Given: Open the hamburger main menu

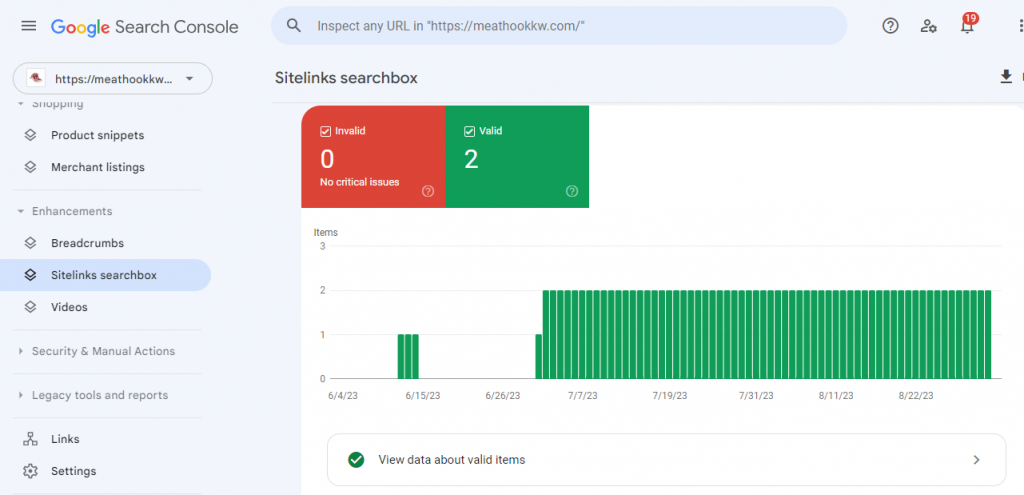Looking at the screenshot, I should coord(29,26).
